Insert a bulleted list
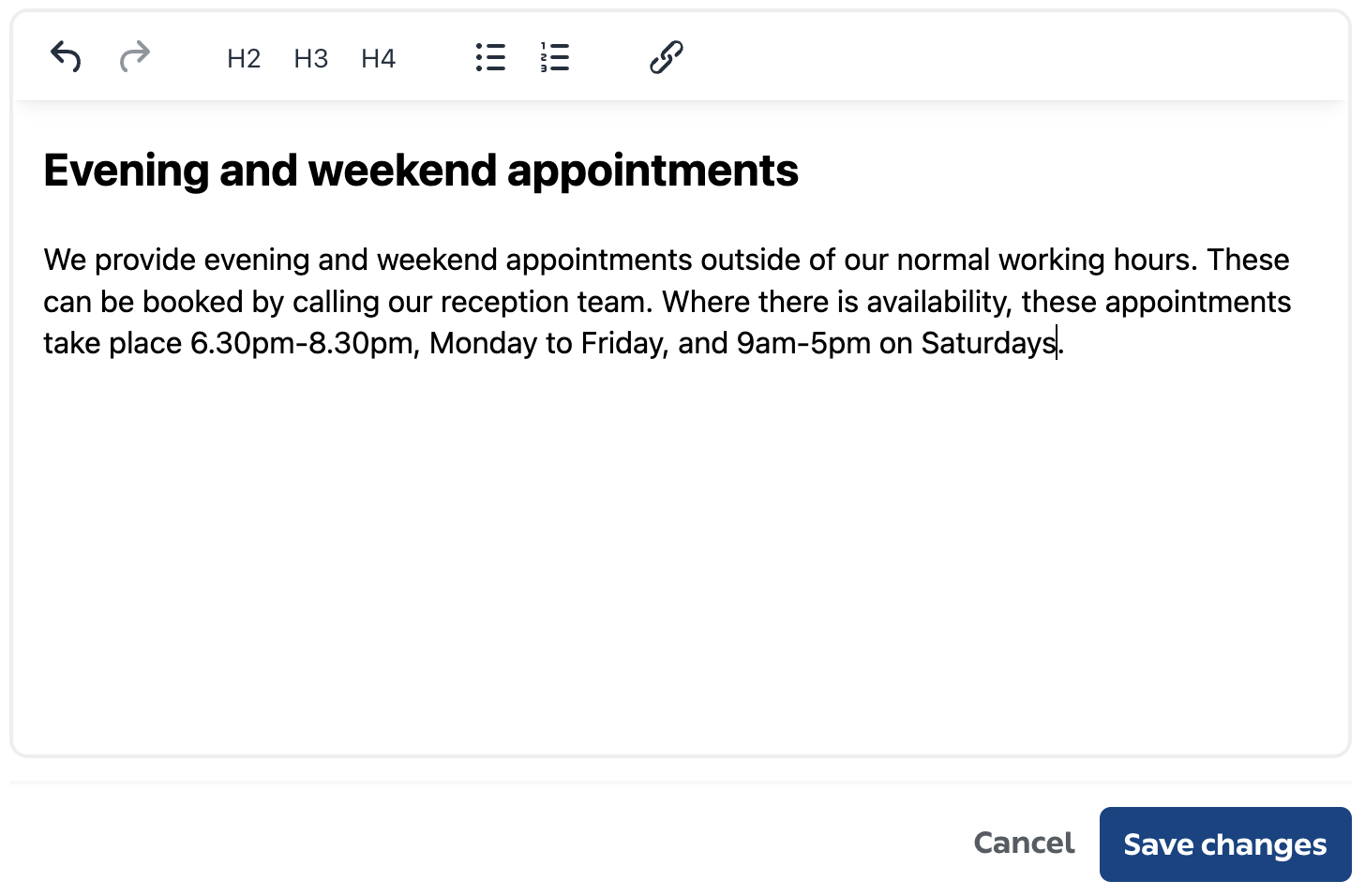The width and height of the screenshot is (1365, 896). (x=490, y=57)
